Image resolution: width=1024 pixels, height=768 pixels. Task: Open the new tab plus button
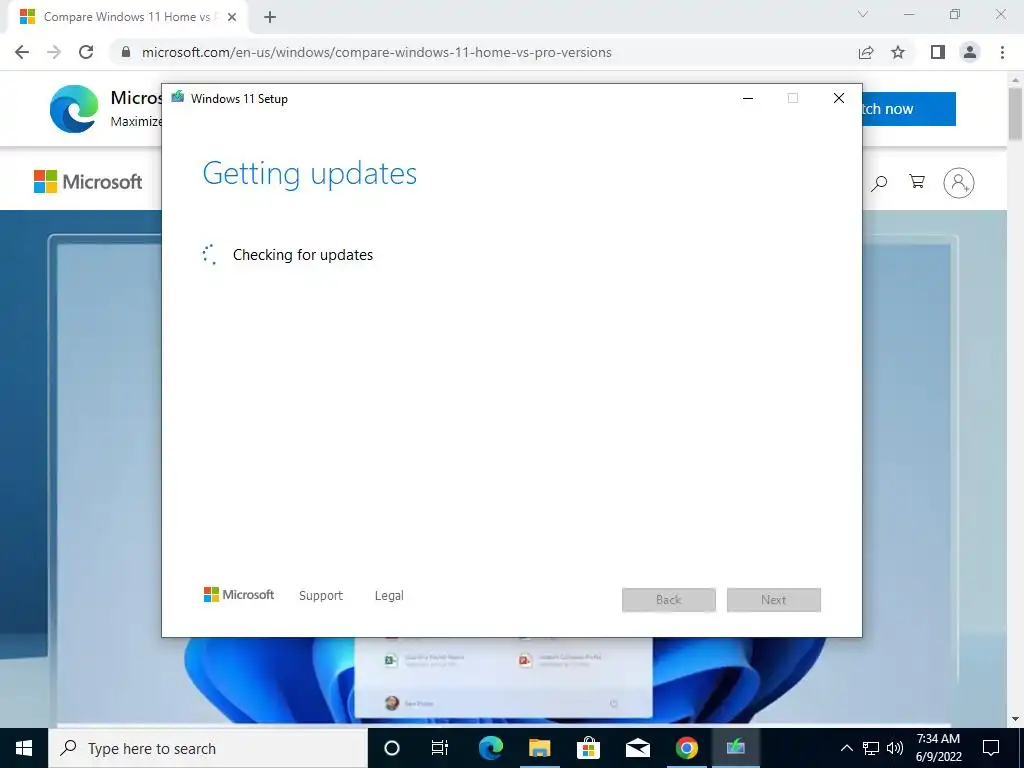tap(270, 17)
